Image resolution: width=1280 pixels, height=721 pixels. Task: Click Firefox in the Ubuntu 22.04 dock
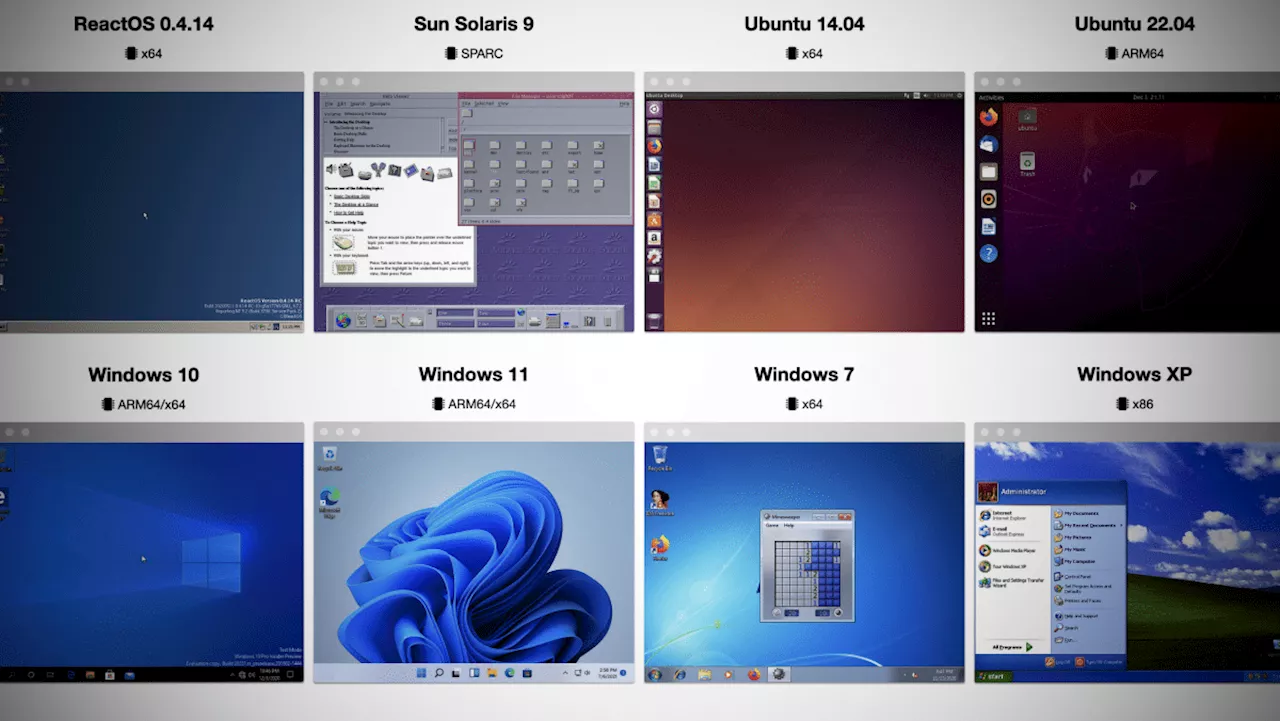(989, 117)
